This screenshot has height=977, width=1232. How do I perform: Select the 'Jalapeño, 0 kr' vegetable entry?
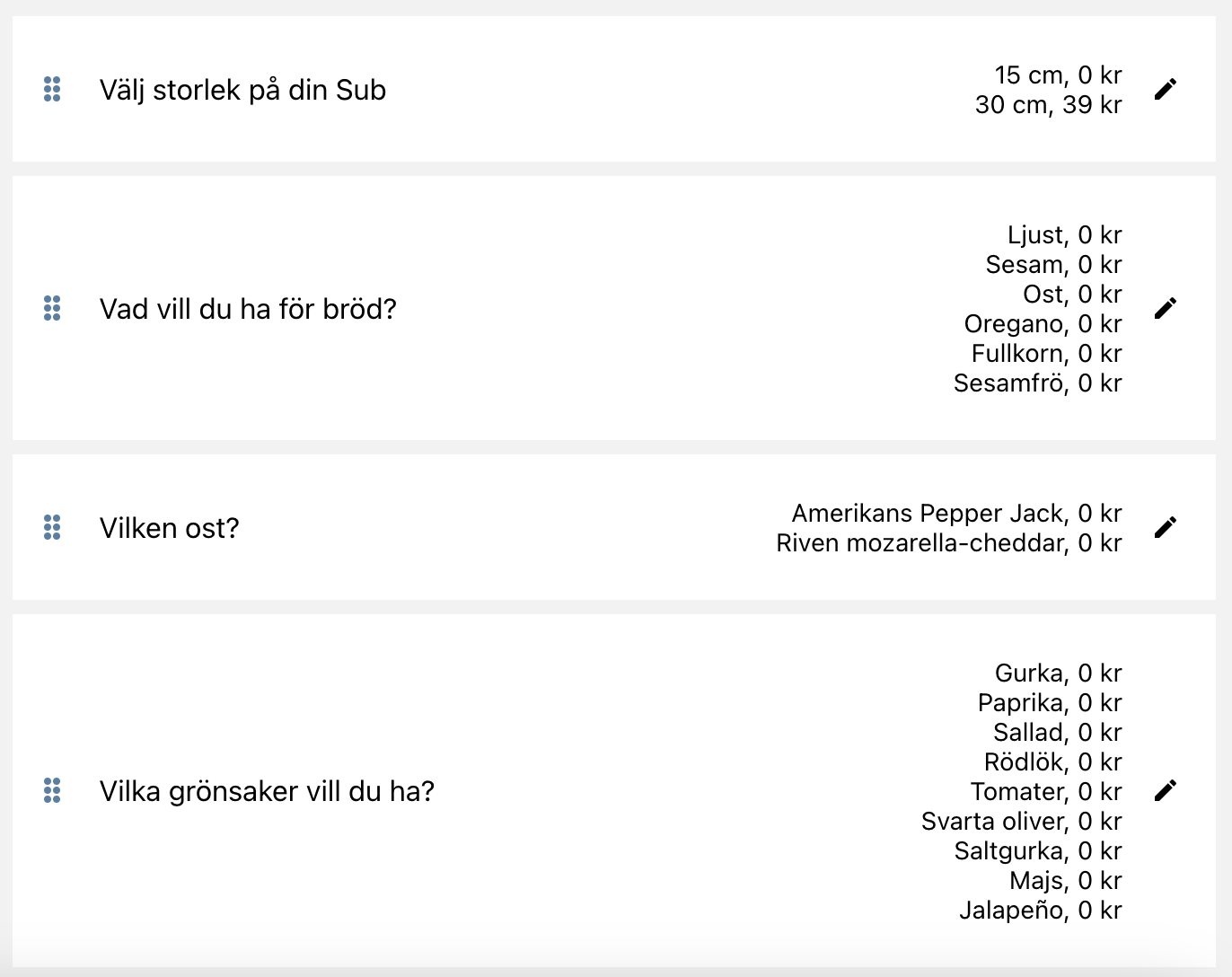pos(1041,911)
